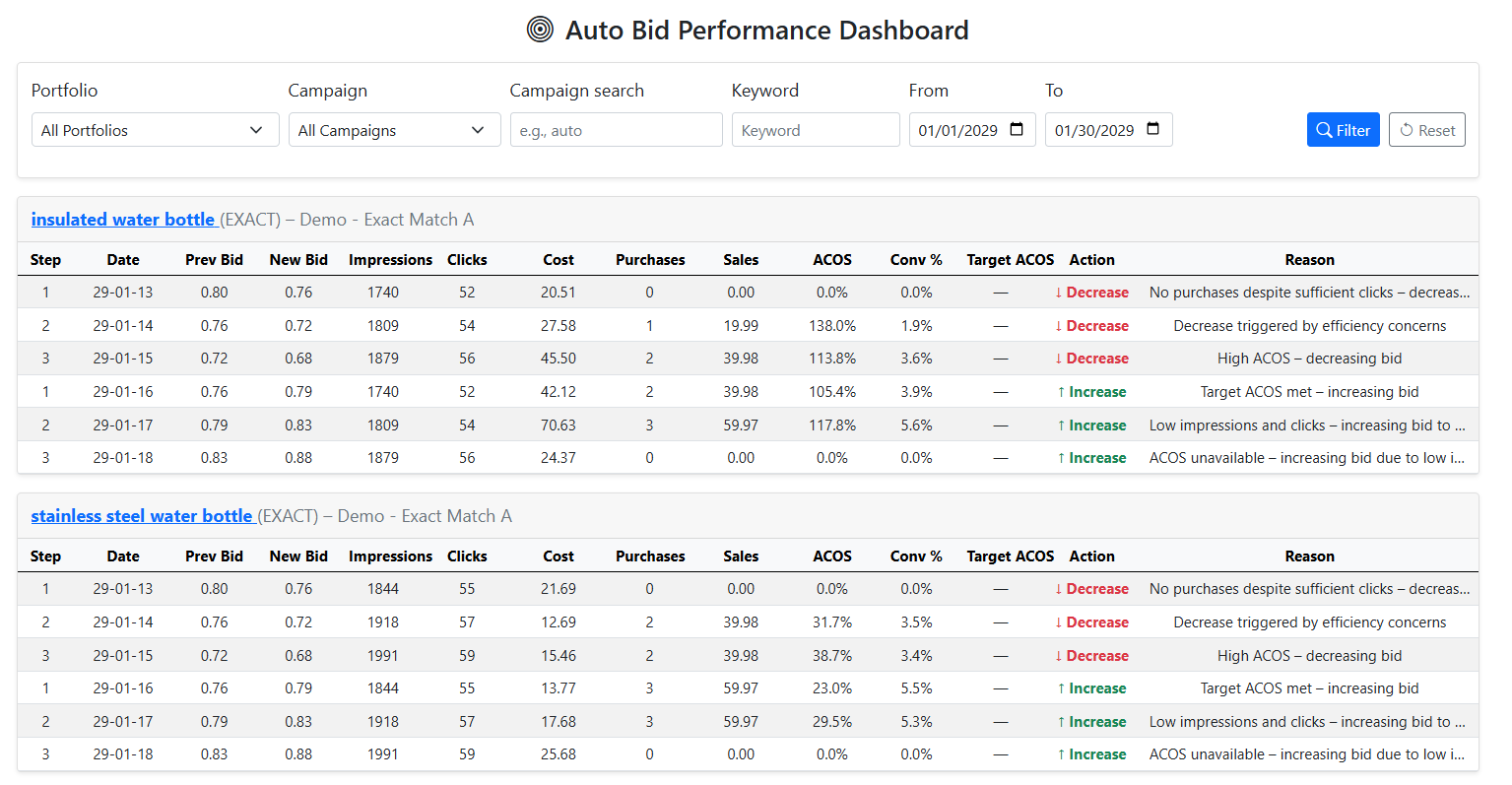This screenshot has width=1512, height=785.
Task: Click the From date field showing 01/01/2029
Action: pos(957,130)
